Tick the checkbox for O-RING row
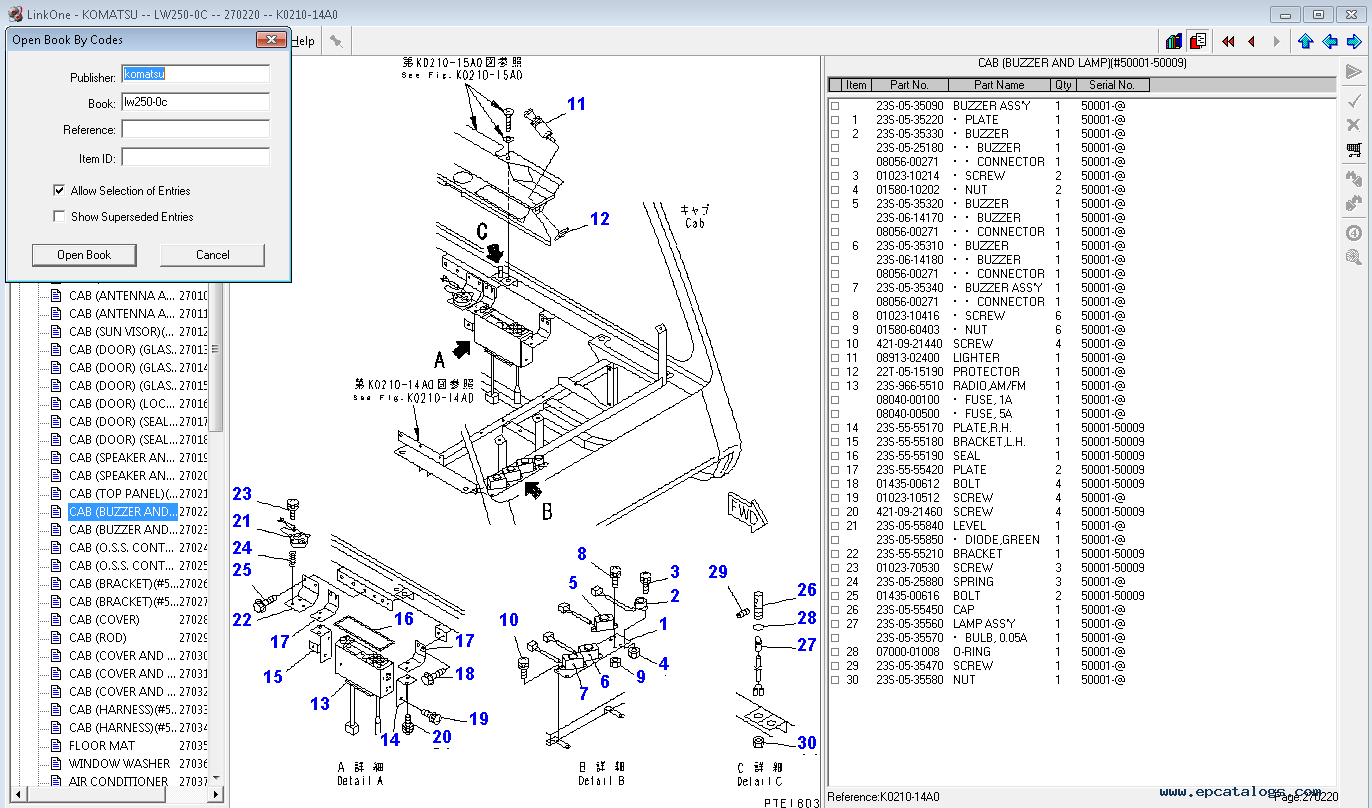Image resolution: width=1372 pixels, height=808 pixels. 835,652
